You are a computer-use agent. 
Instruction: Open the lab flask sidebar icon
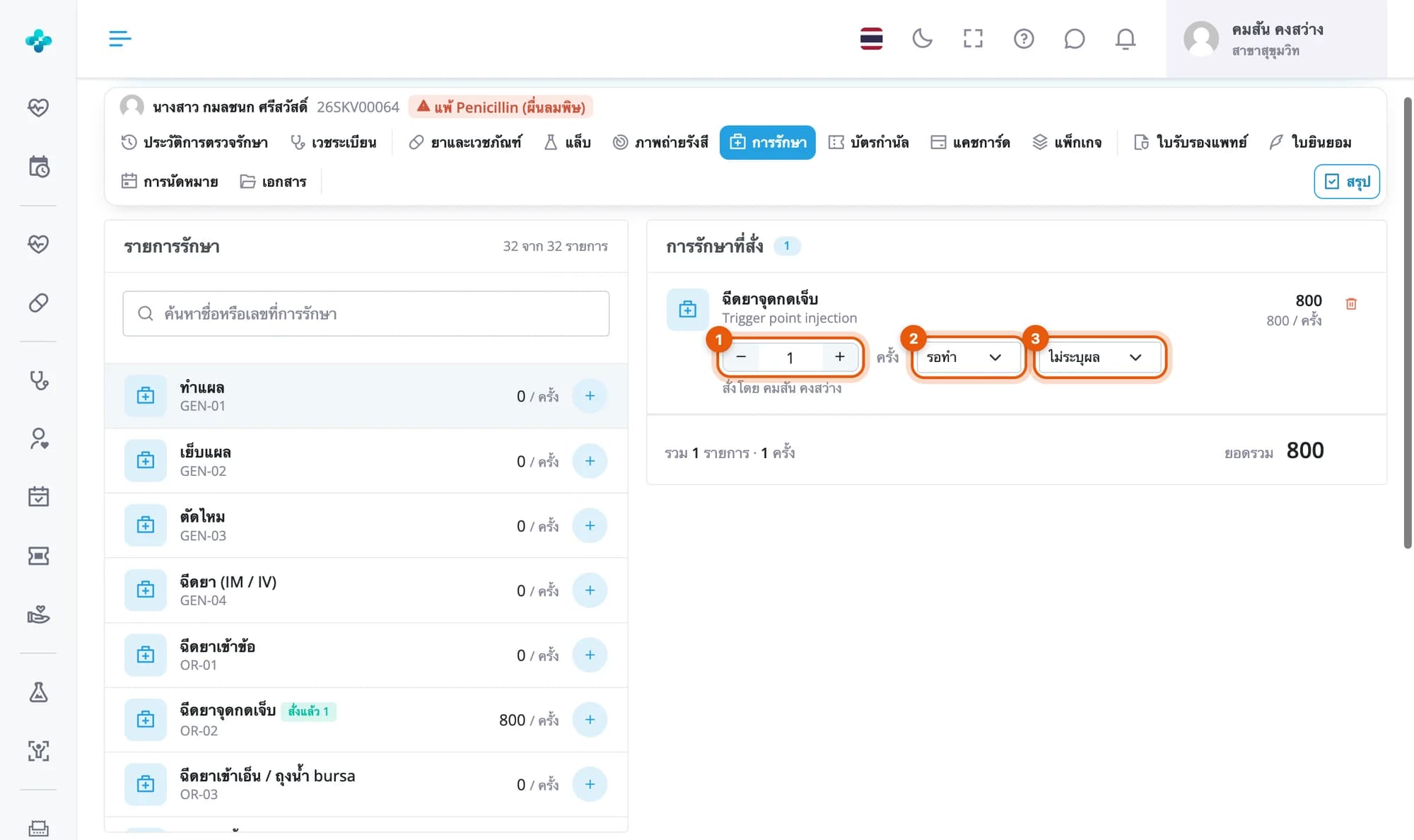pyautogui.click(x=38, y=692)
